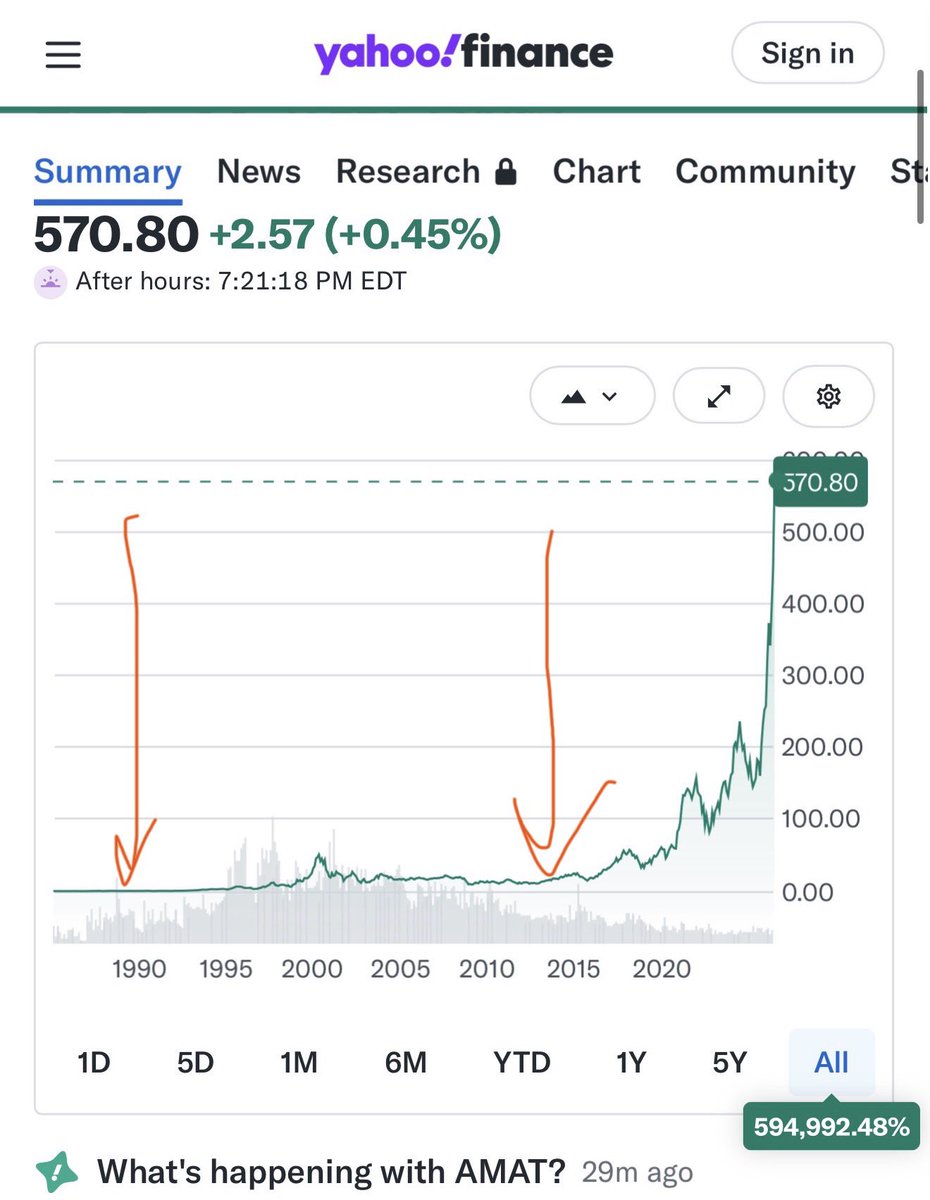The image size is (930, 1200).
Task: Click the 570.80 headline price
Action: click(116, 235)
